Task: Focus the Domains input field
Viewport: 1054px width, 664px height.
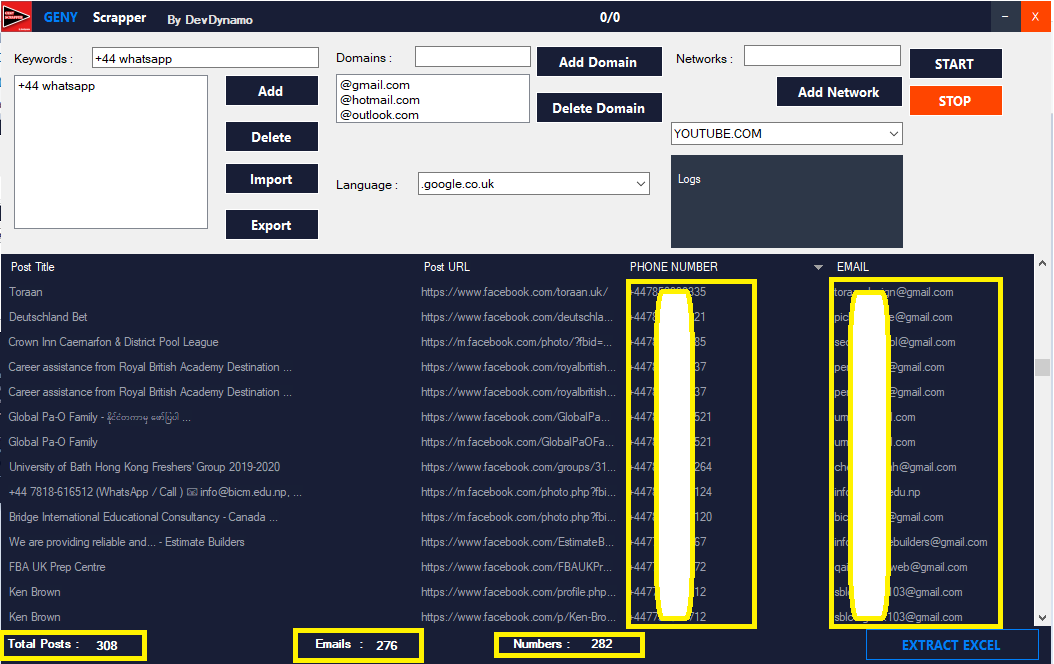Action: [x=473, y=56]
